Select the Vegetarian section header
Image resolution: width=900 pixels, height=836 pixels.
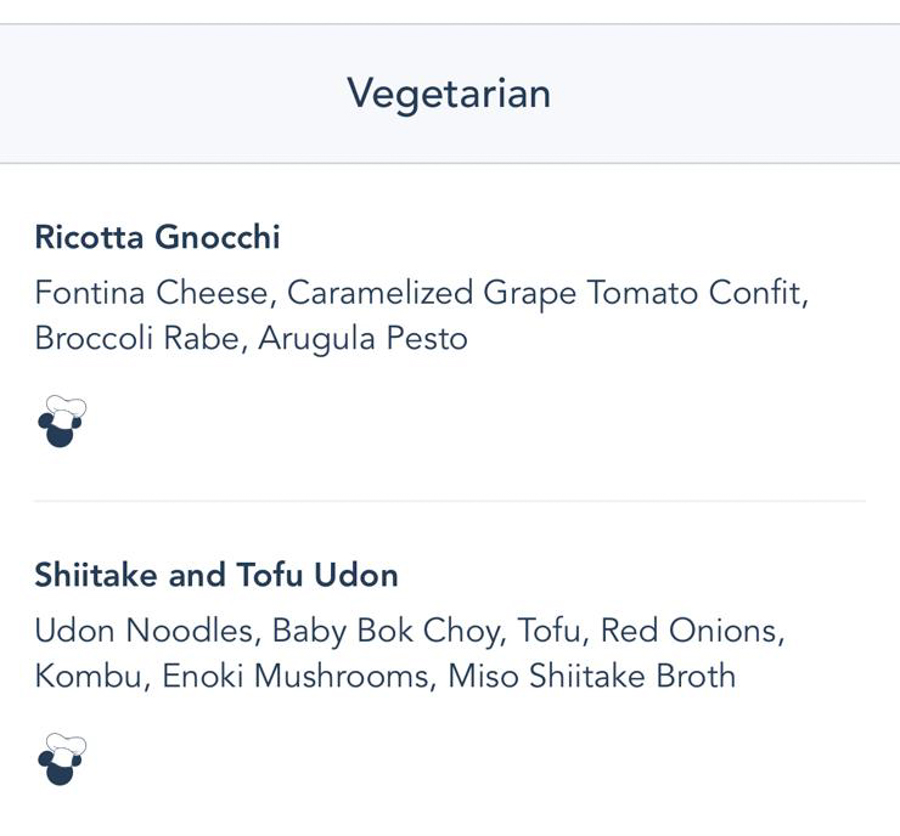tap(449, 94)
